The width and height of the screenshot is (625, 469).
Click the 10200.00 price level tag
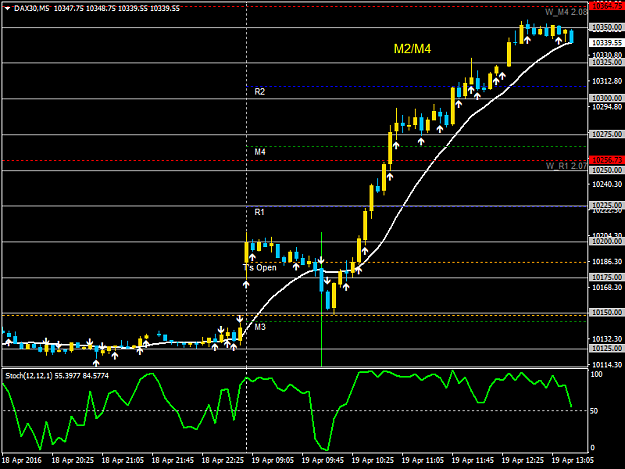(x=607, y=241)
